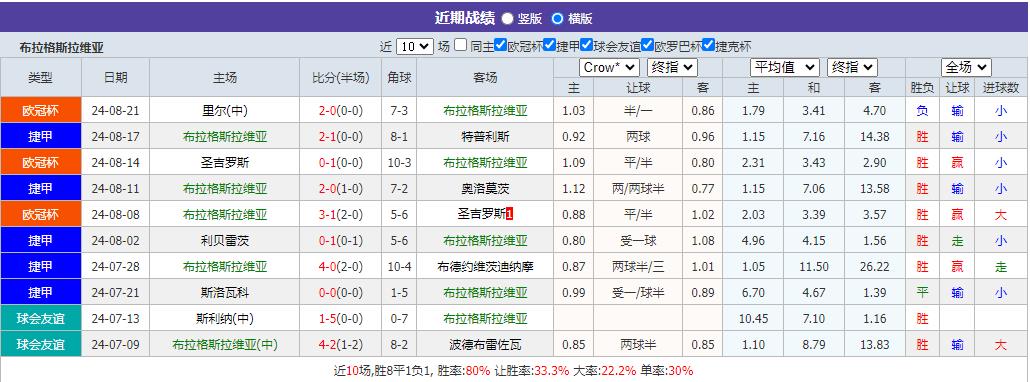Click 圣吉罗斯 home team on 24-08-14

(x=225, y=163)
